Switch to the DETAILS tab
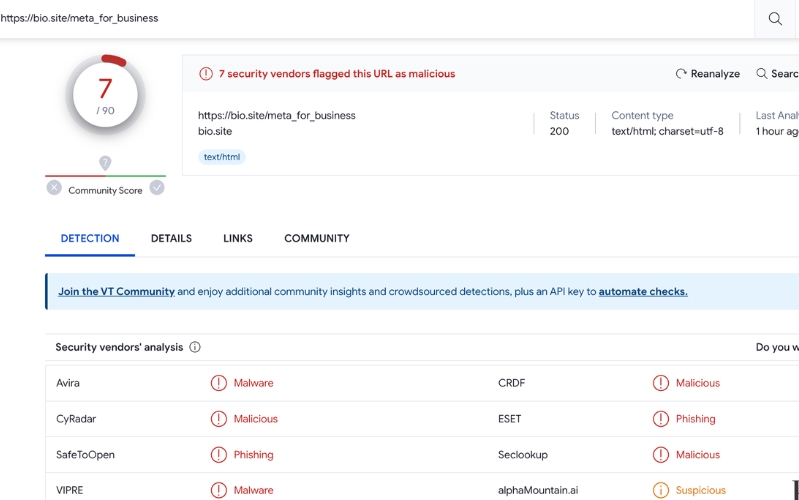Image resolution: width=799 pixels, height=500 pixels. tap(171, 239)
